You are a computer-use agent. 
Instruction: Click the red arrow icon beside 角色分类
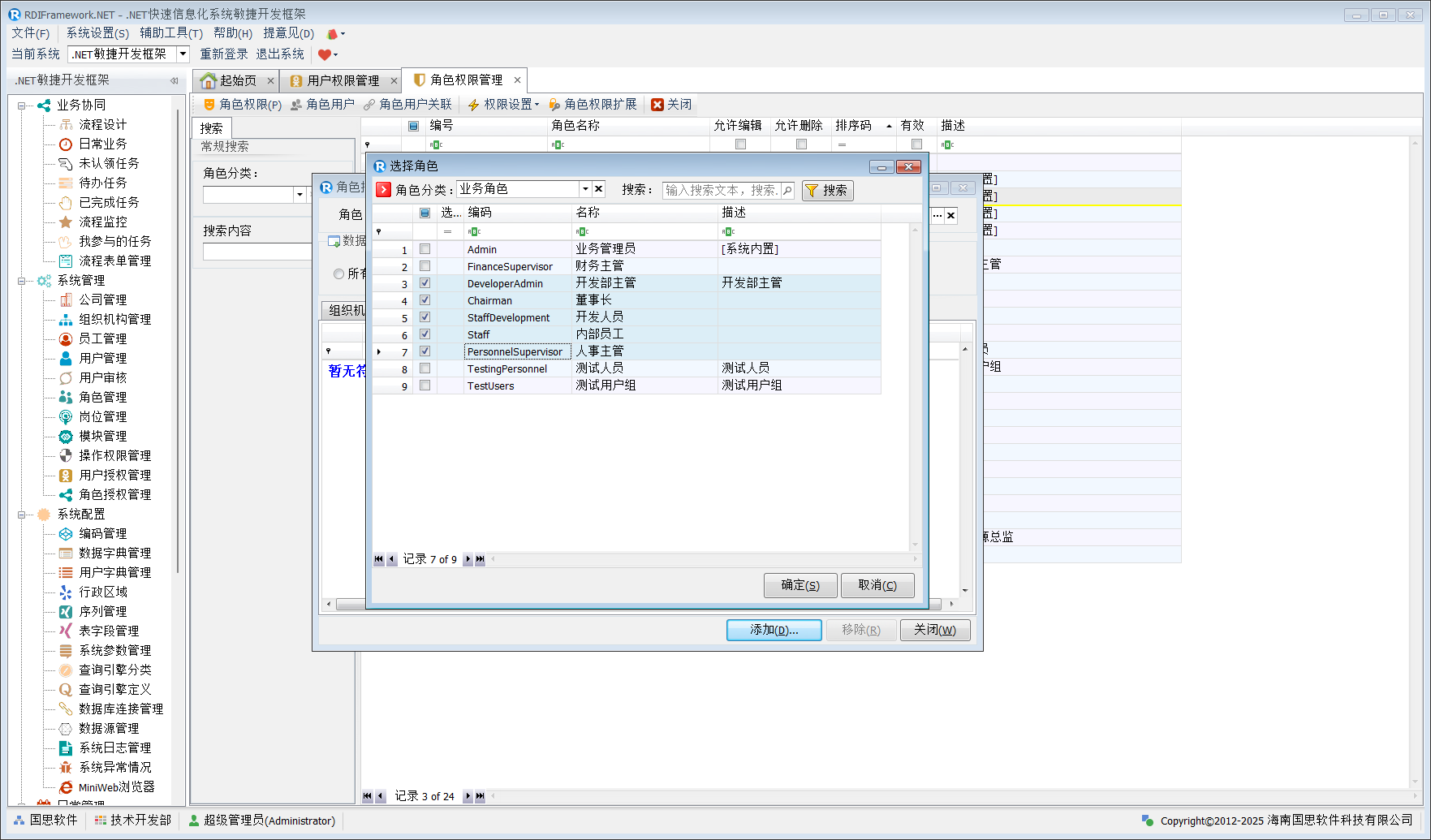pyautogui.click(x=383, y=190)
